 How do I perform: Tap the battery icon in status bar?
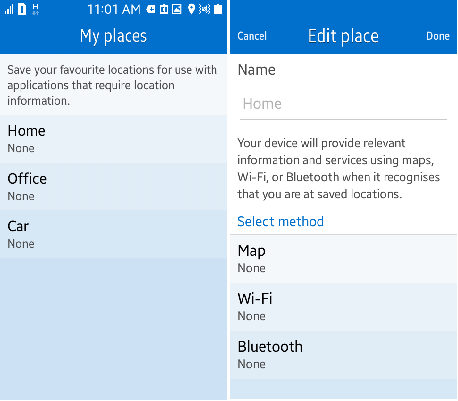218,9
